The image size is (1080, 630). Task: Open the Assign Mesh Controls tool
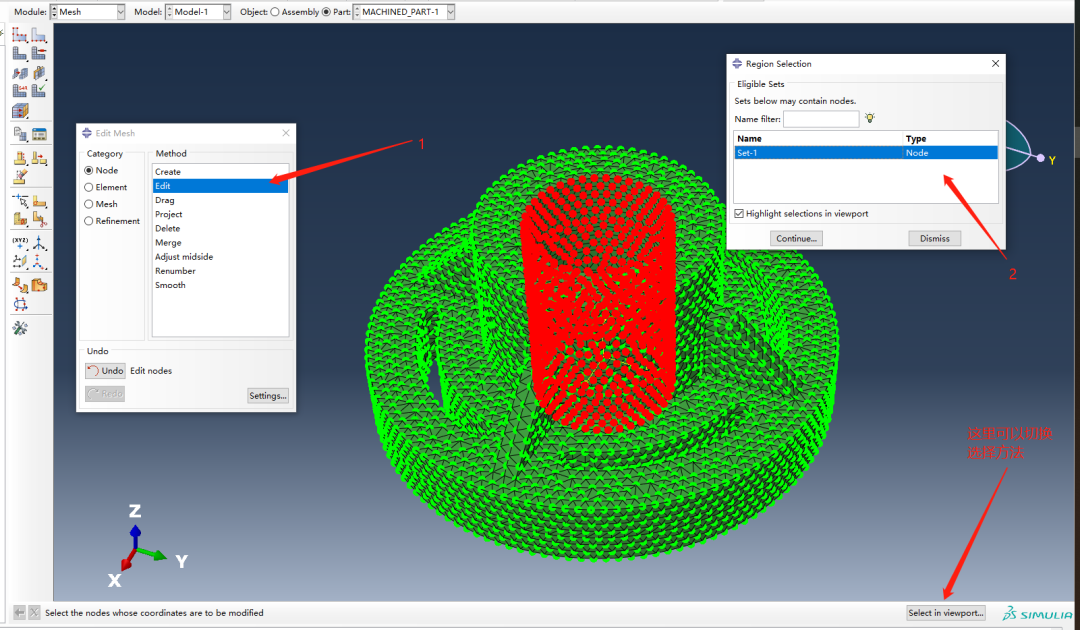pyautogui.click(x=20, y=72)
